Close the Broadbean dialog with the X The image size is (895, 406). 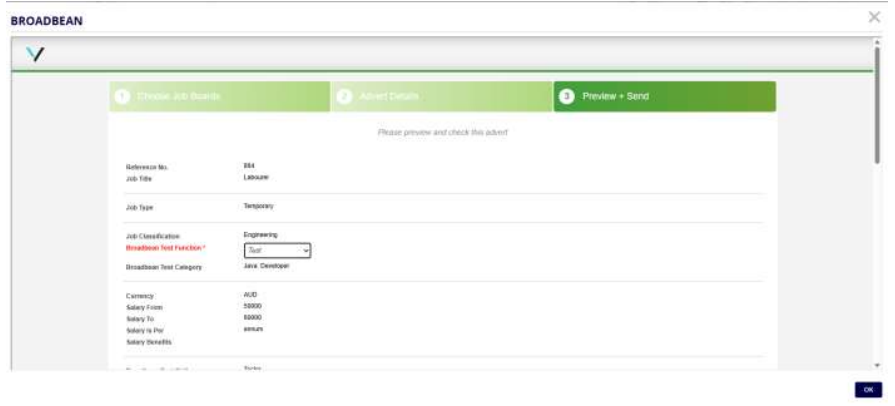tap(874, 17)
